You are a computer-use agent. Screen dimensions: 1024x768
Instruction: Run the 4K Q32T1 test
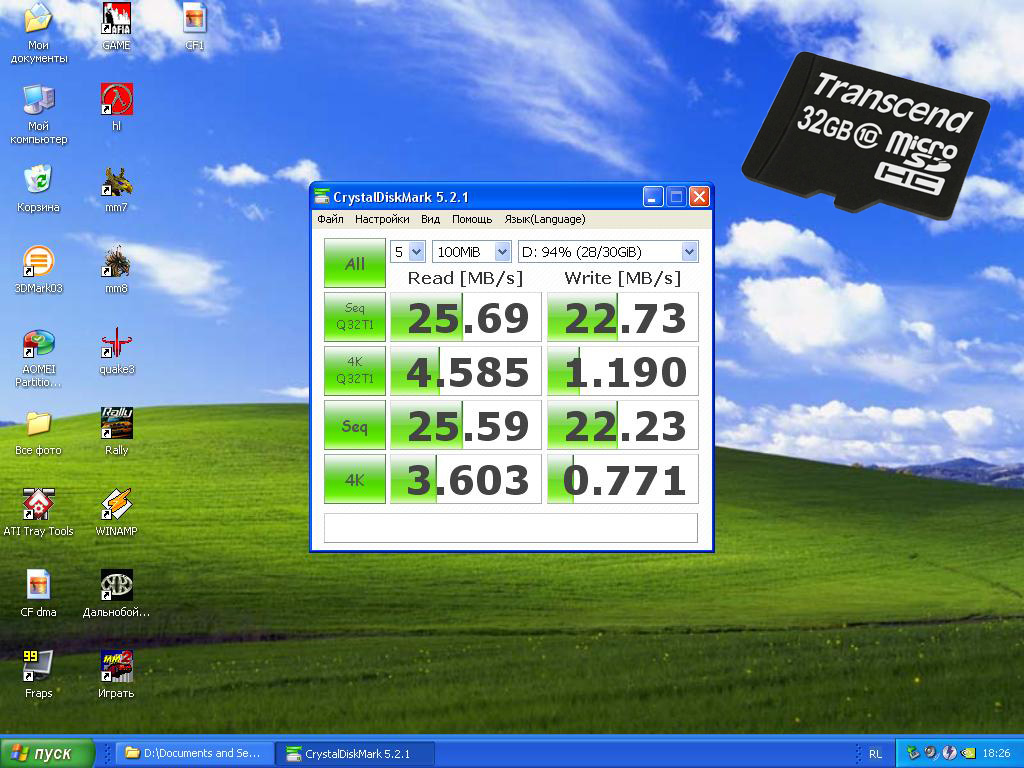click(x=355, y=370)
